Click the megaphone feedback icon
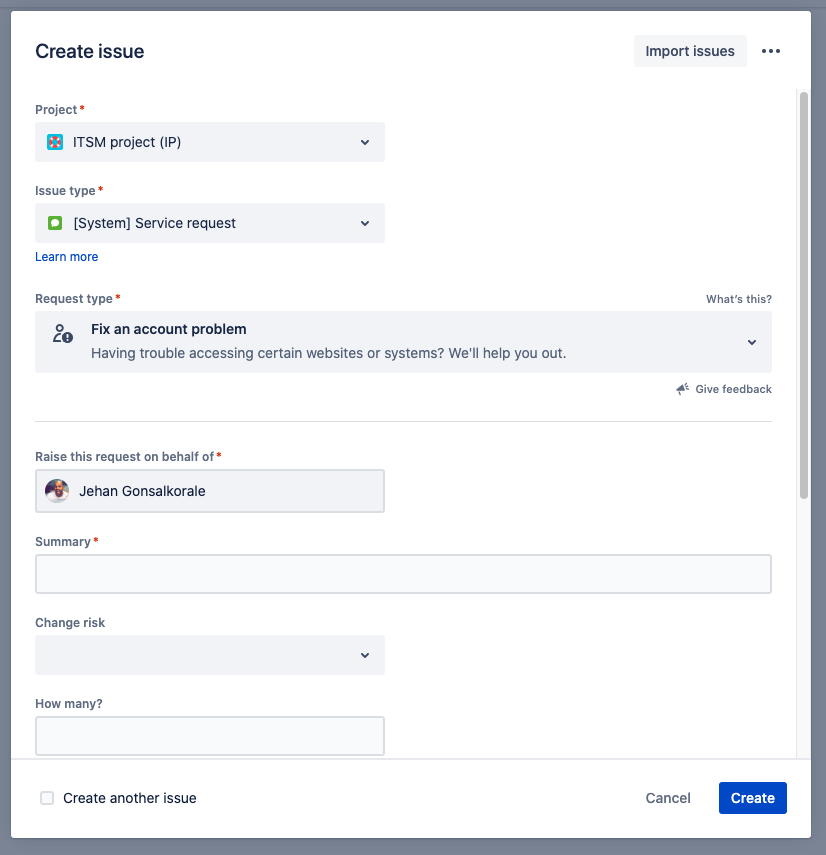 pyautogui.click(x=682, y=389)
